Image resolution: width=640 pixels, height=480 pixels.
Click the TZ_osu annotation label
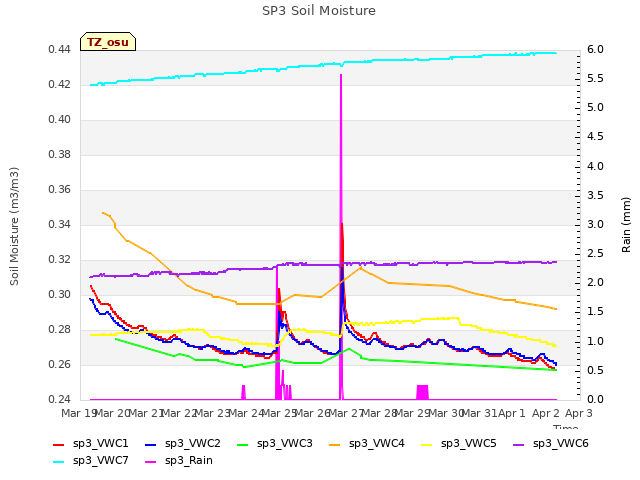(x=108, y=42)
